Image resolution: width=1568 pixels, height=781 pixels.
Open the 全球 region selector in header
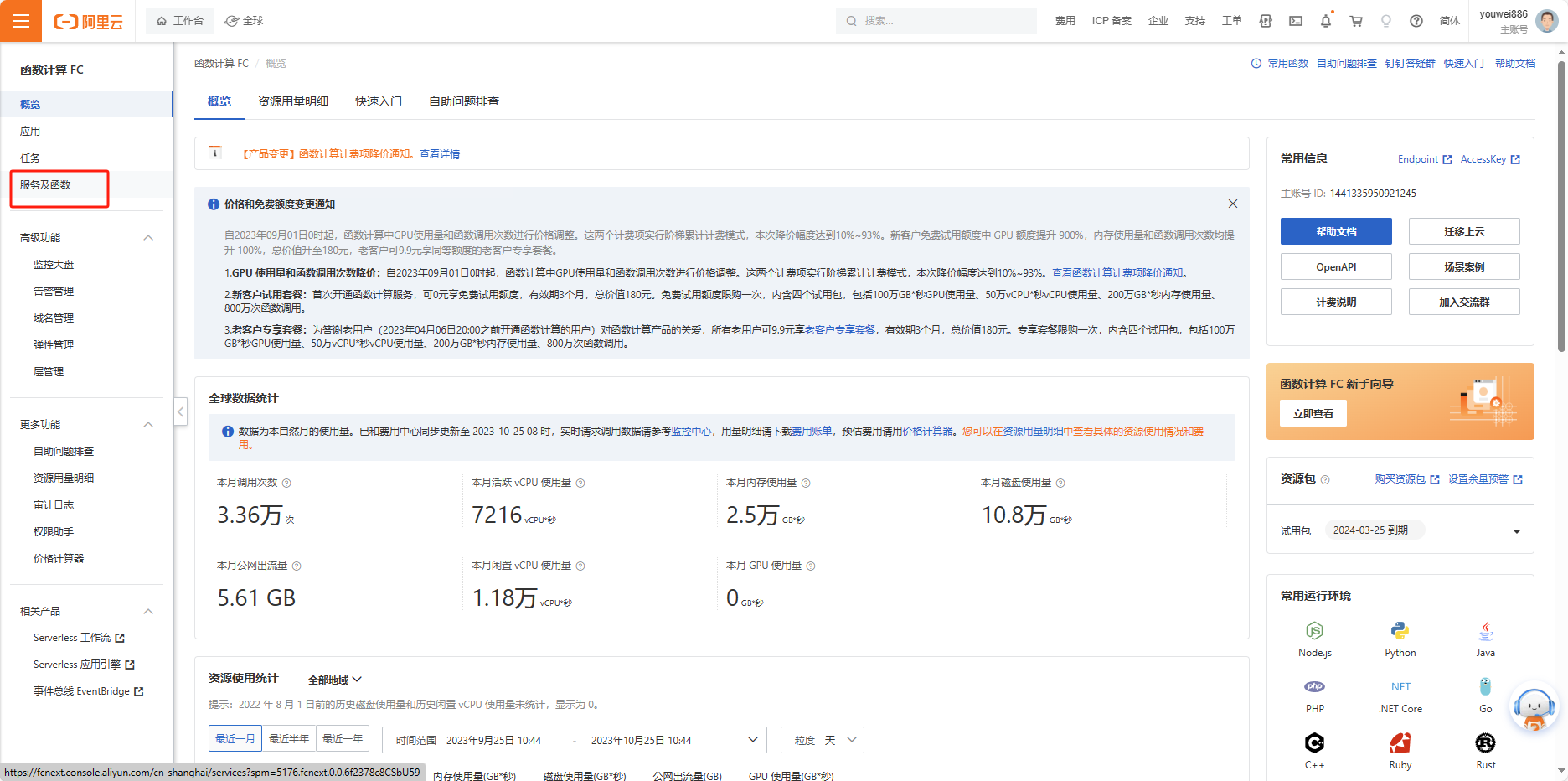244,21
